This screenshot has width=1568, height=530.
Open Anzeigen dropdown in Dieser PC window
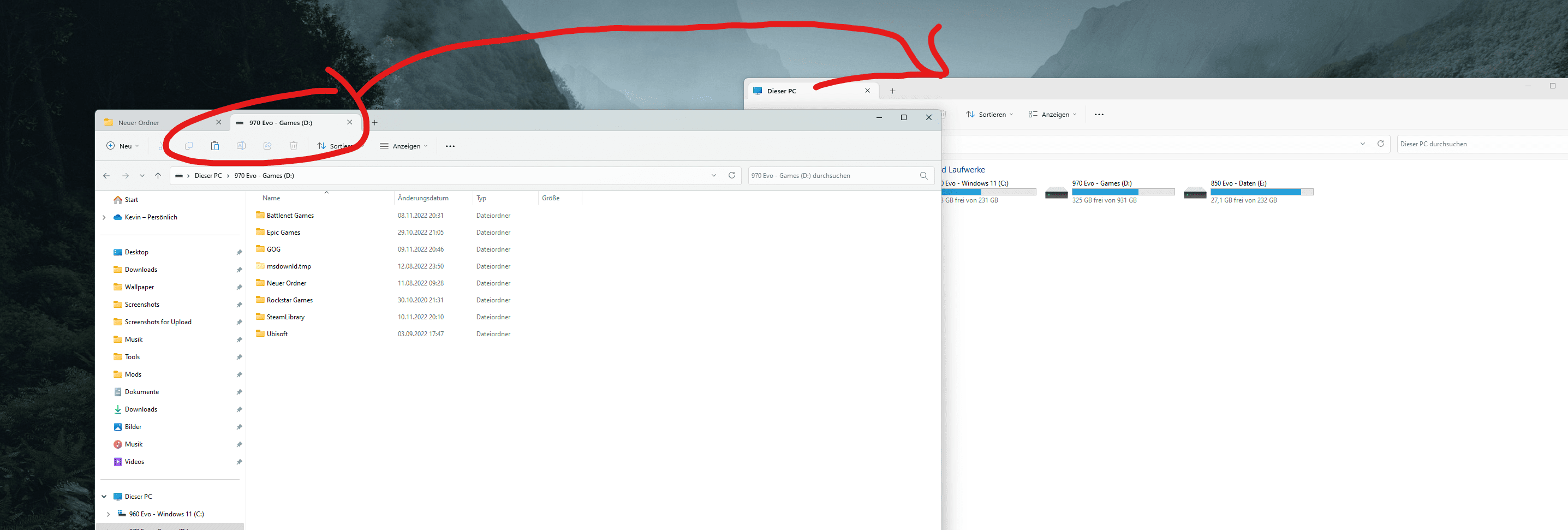coord(1052,115)
